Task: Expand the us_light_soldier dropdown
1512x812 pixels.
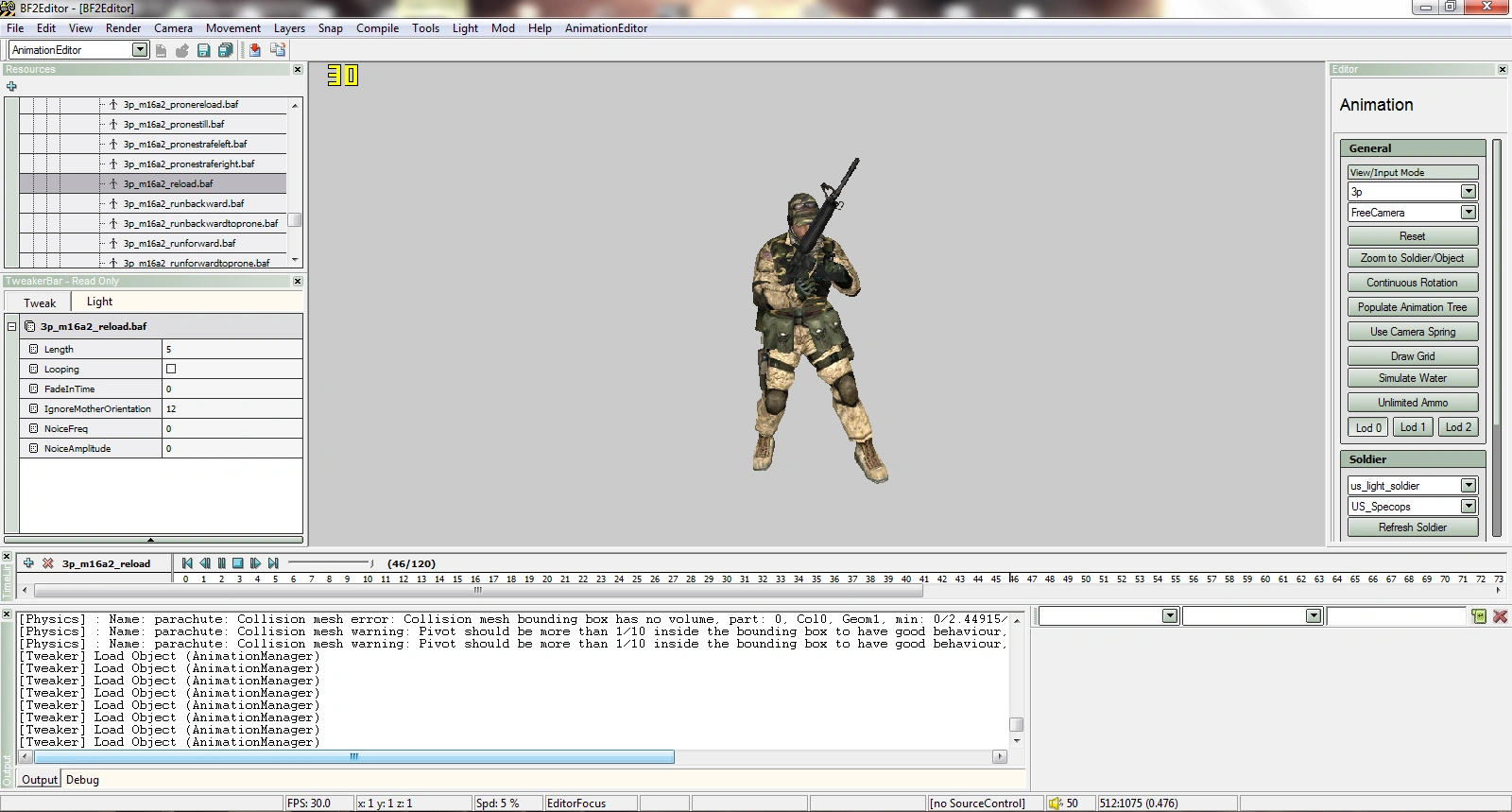Action: (x=1468, y=486)
